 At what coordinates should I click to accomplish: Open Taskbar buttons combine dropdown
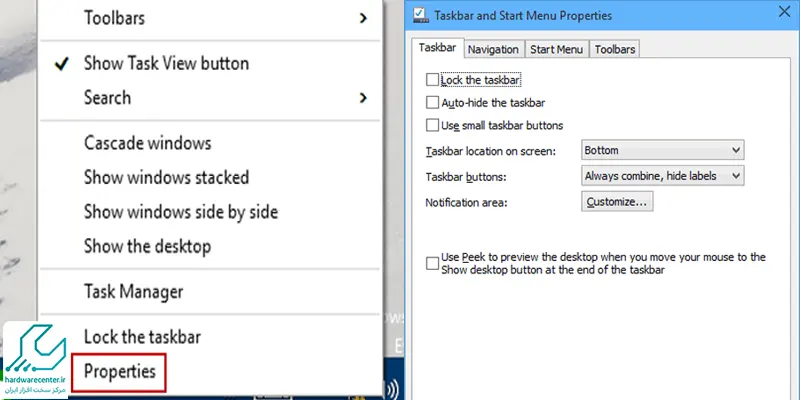[662, 176]
